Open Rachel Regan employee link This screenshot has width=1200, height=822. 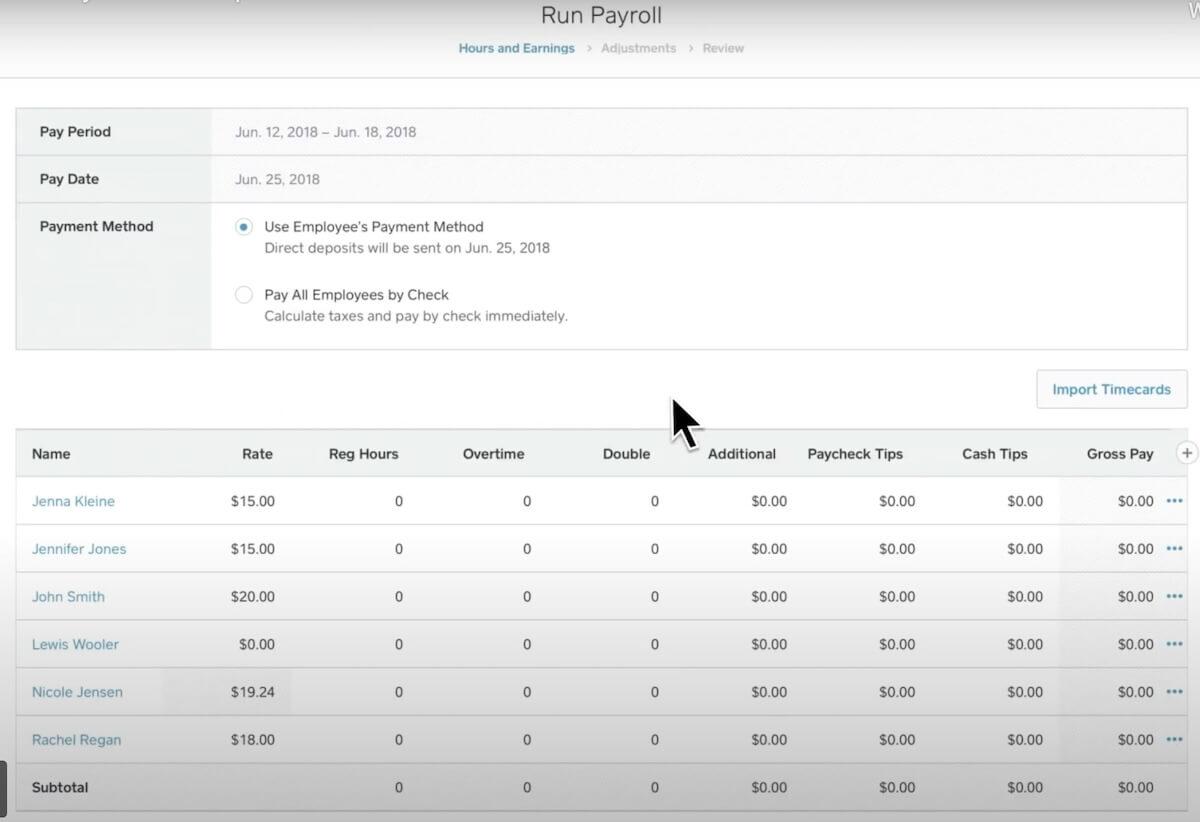pos(76,740)
